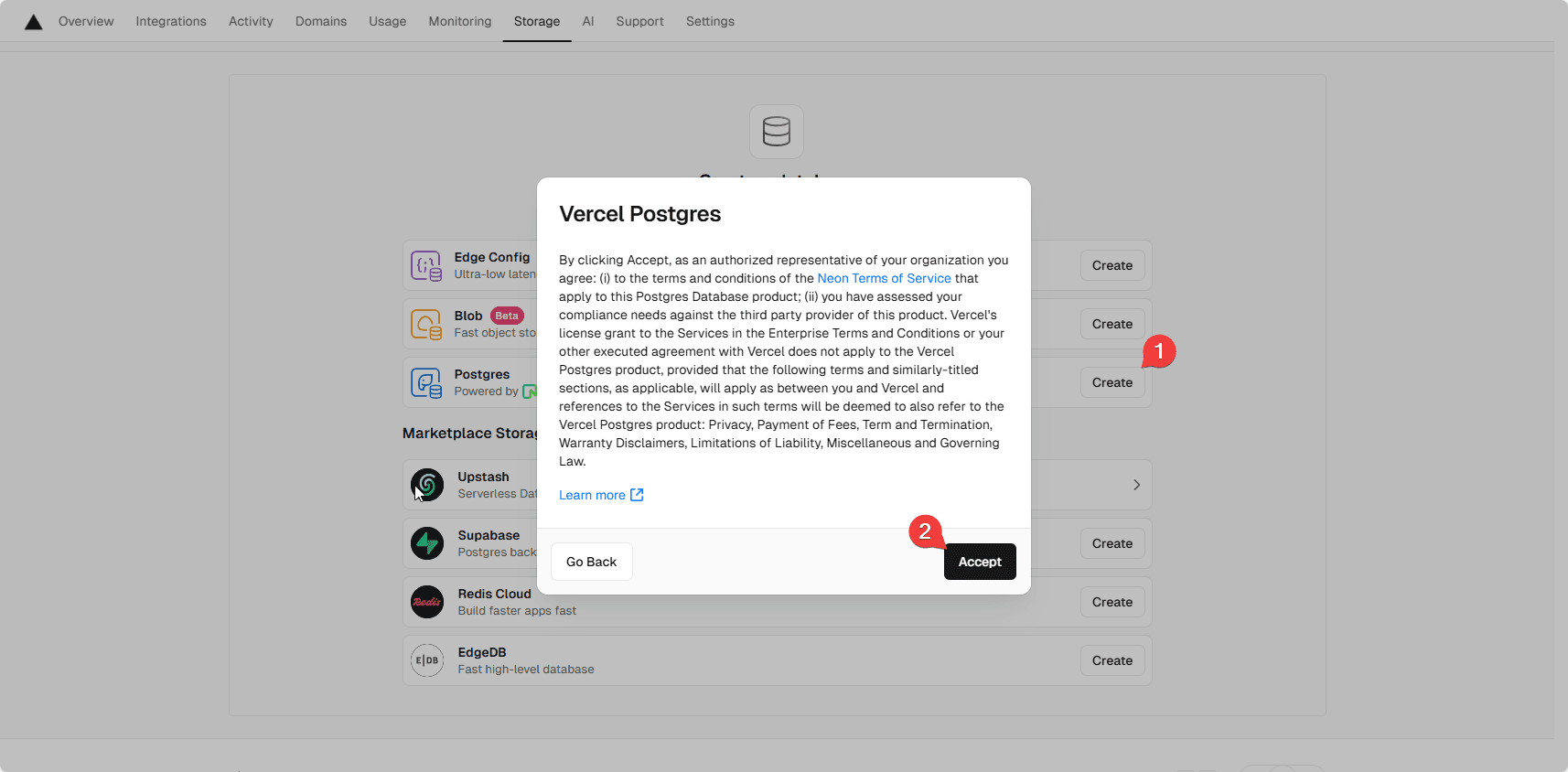The height and width of the screenshot is (772, 1568).
Task: Create a Redis Cloud database
Action: point(1112,602)
